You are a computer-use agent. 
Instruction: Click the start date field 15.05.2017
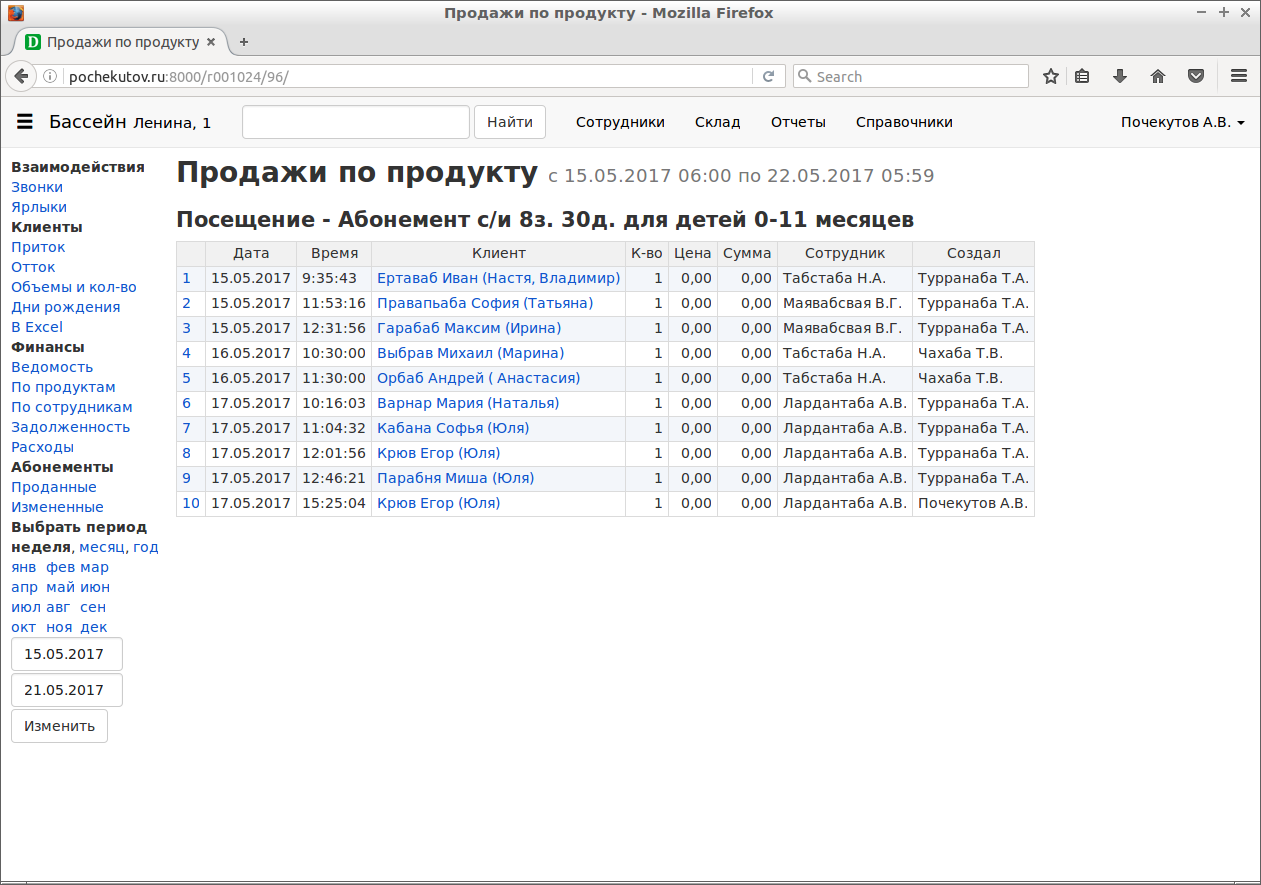66,654
